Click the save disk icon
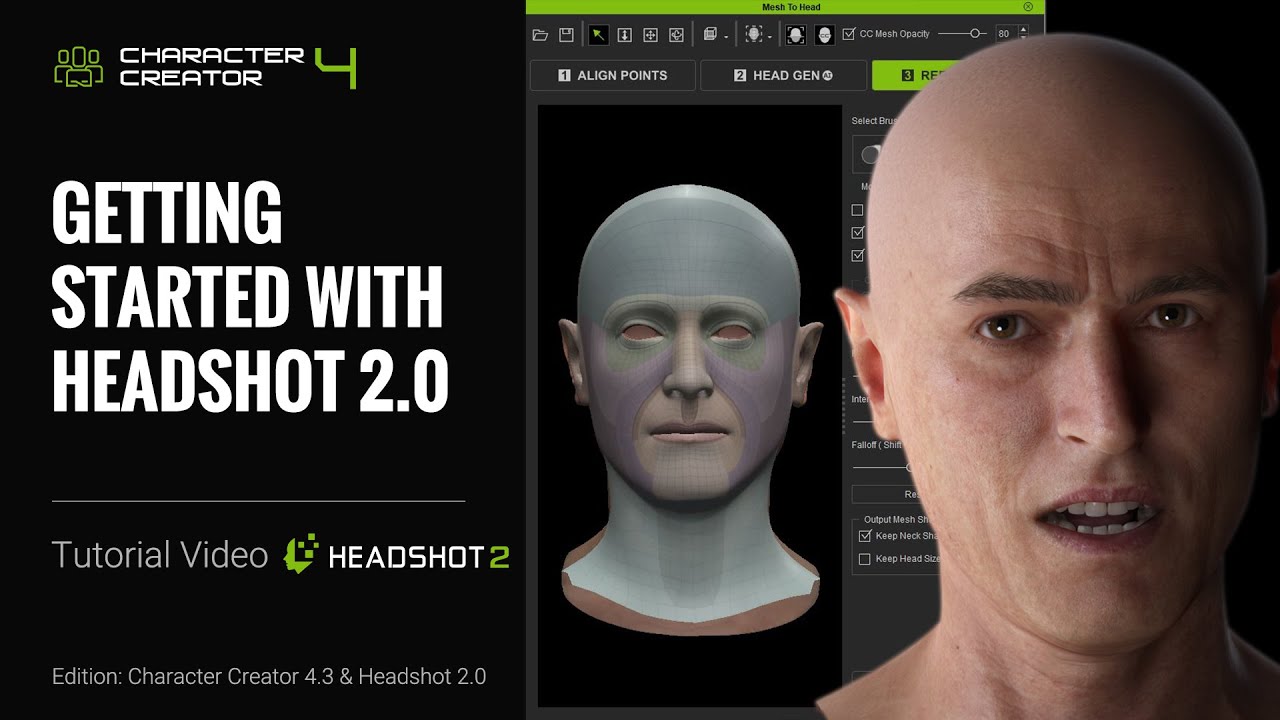This screenshot has width=1280, height=720. pos(566,35)
